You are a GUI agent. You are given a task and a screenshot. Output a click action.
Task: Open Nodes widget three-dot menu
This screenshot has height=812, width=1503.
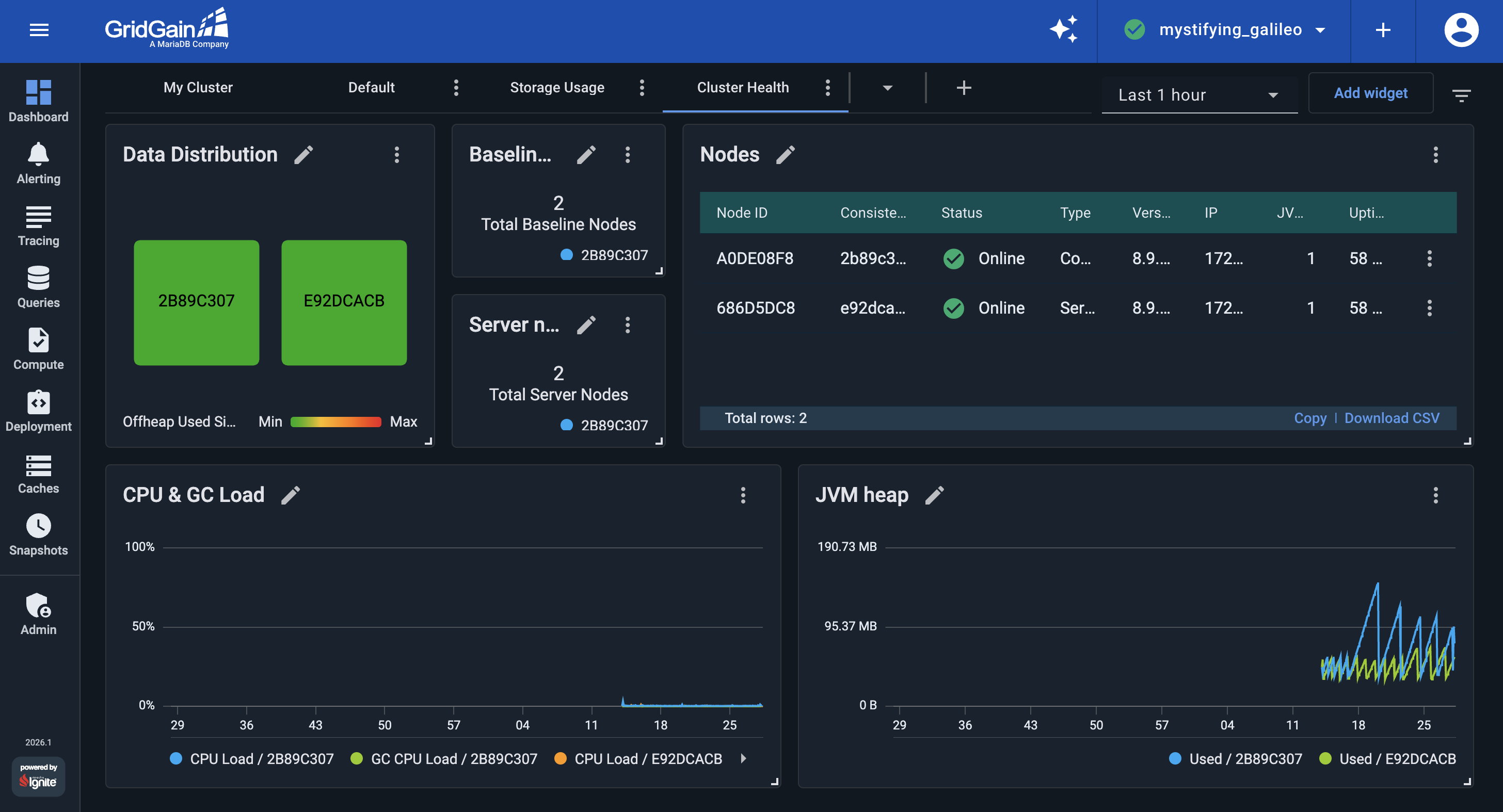tap(1435, 155)
